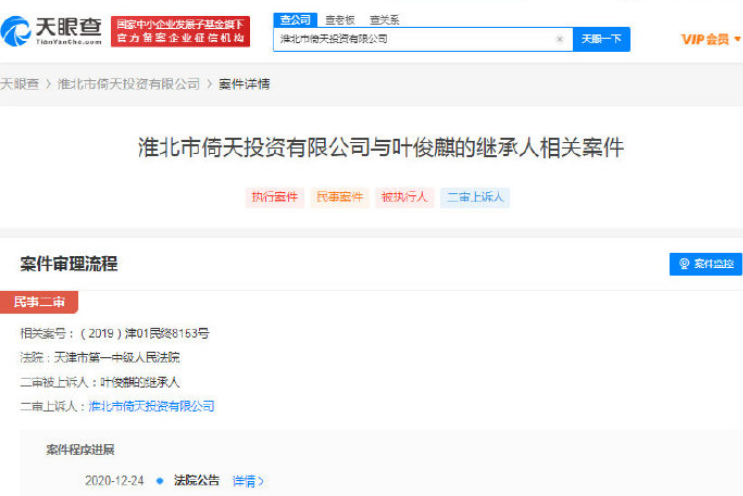Select the 二审上诉人 tag
Screen dimensions: 743x496
tap(475, 197)
